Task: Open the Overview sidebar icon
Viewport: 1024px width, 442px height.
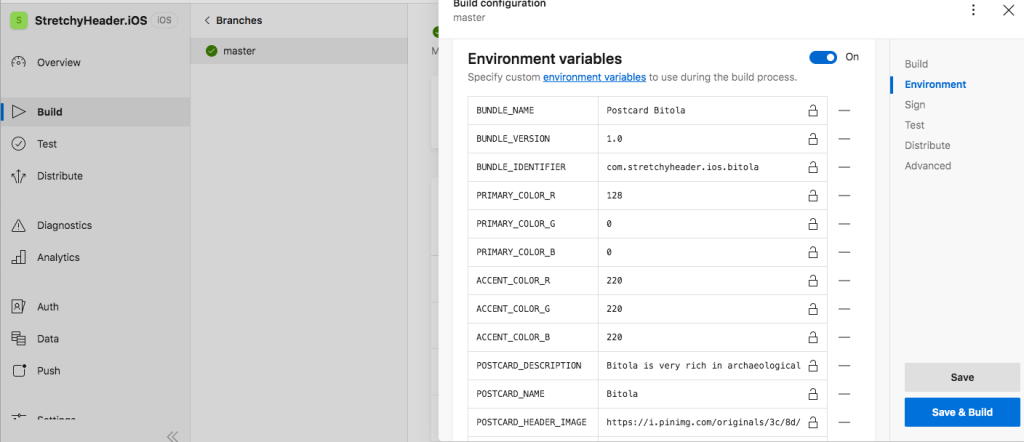Action: pos(18,63)
